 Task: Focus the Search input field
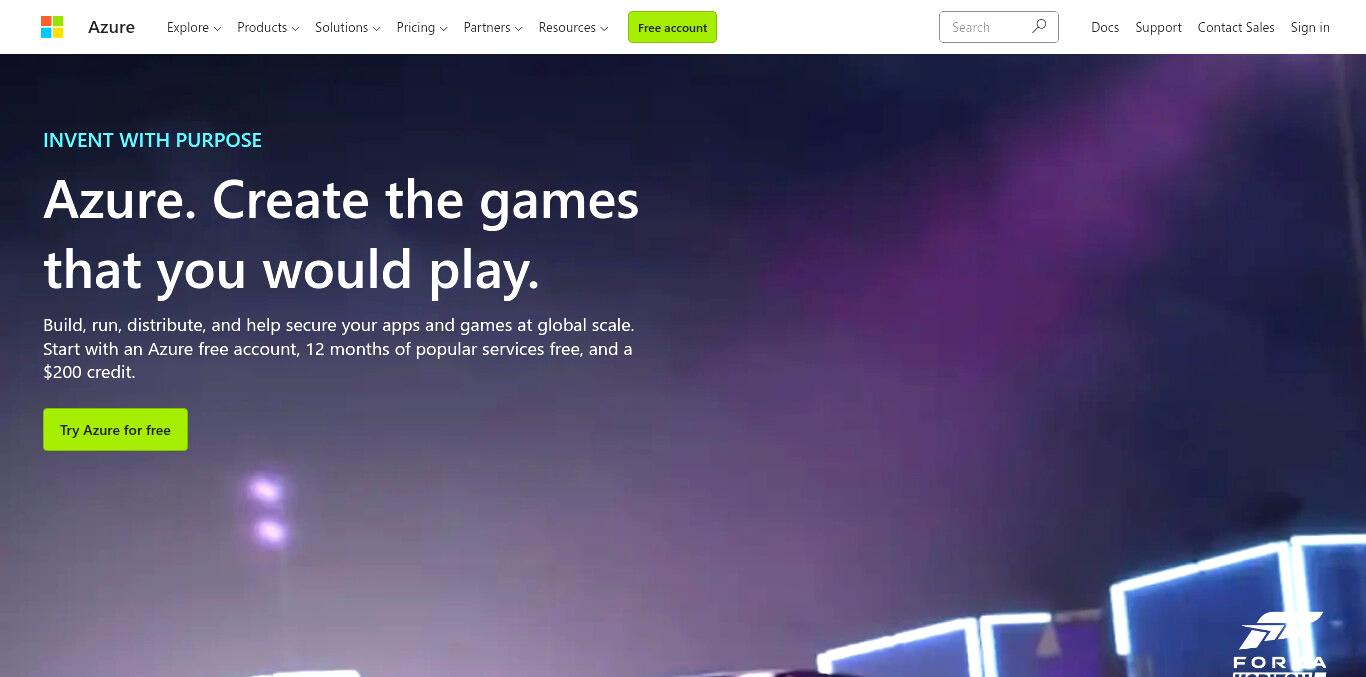tap(985, 27)
